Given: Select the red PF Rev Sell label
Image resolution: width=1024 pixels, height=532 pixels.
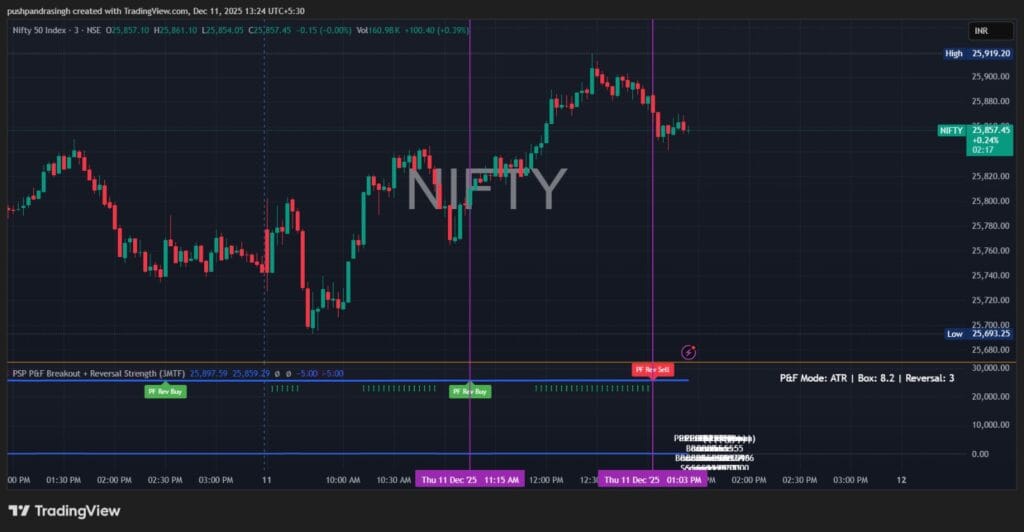Looking at the screenshot, I should click(652, 370).
